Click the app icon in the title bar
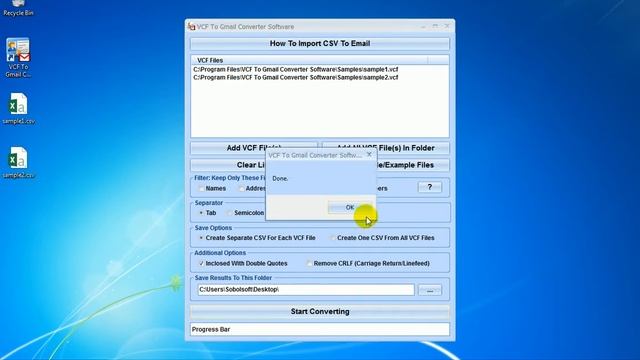Viewport: 640px width, 360px height. click(191, 27)
